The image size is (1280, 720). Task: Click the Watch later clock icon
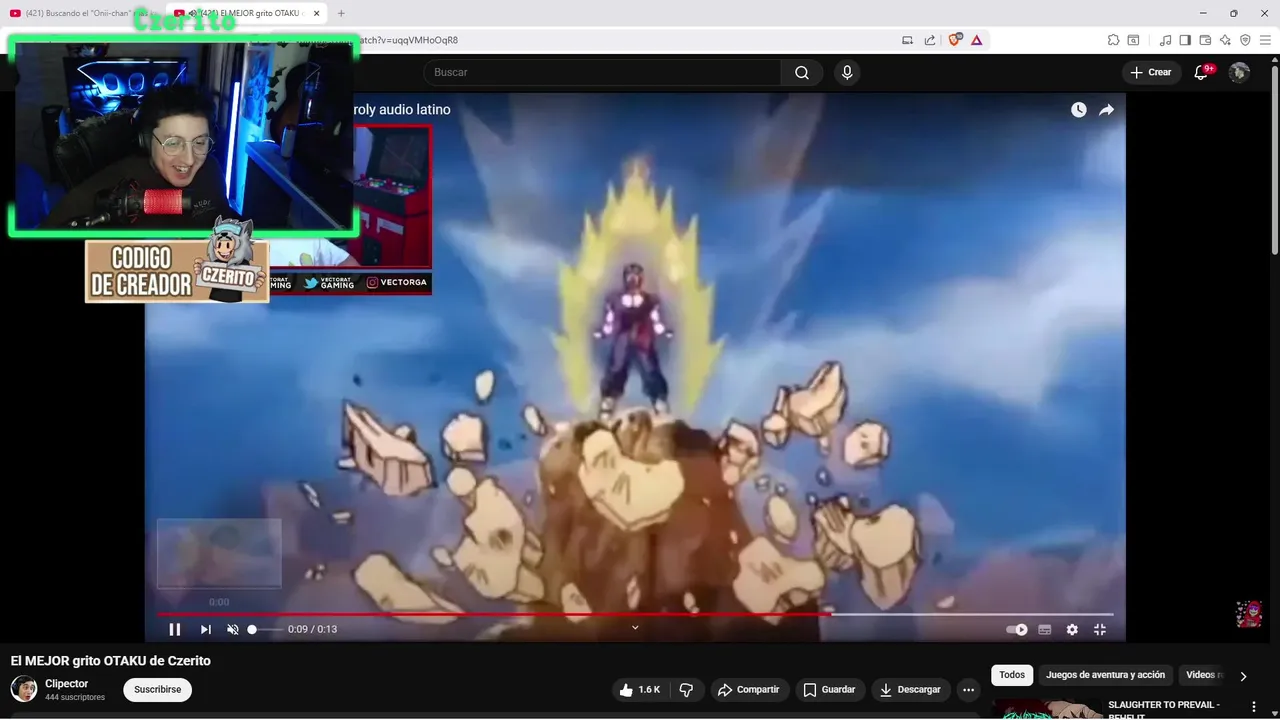coord(1078,110)
